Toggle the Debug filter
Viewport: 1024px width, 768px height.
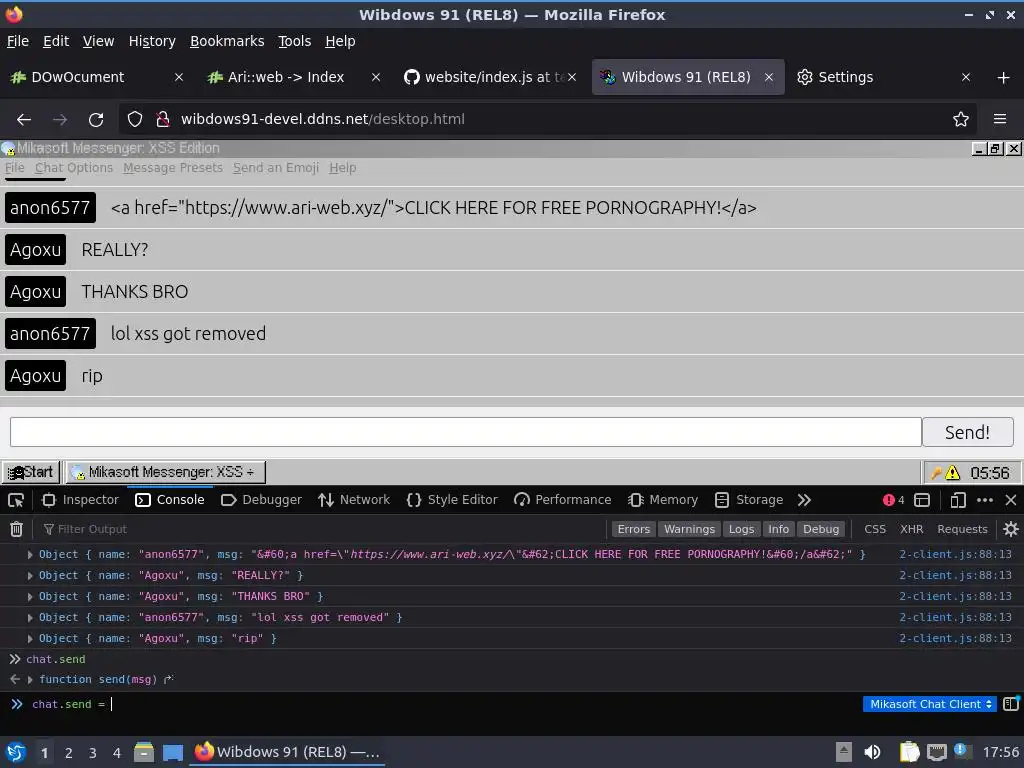click(821, 529)
